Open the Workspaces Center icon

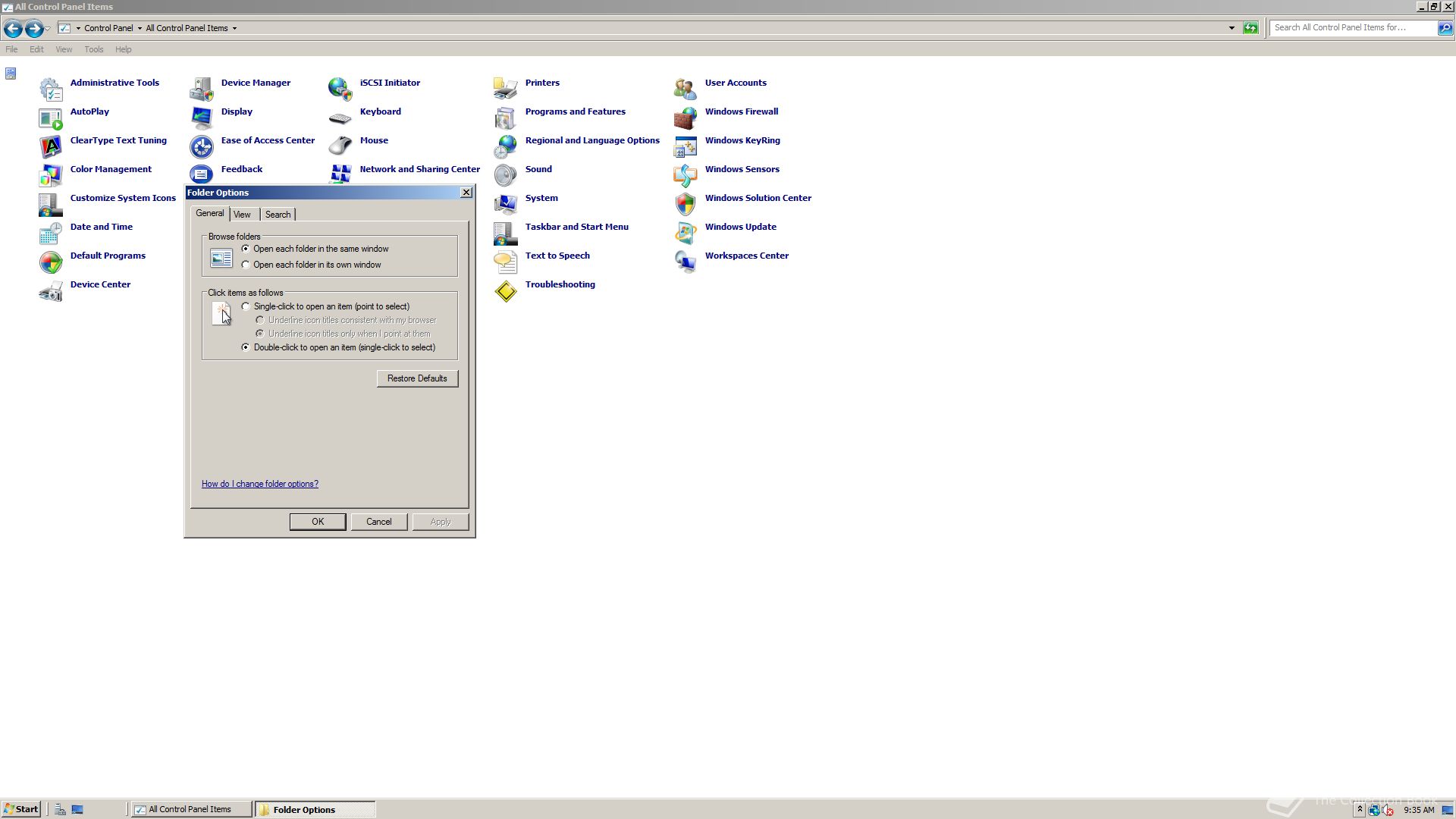pos(686,262)
